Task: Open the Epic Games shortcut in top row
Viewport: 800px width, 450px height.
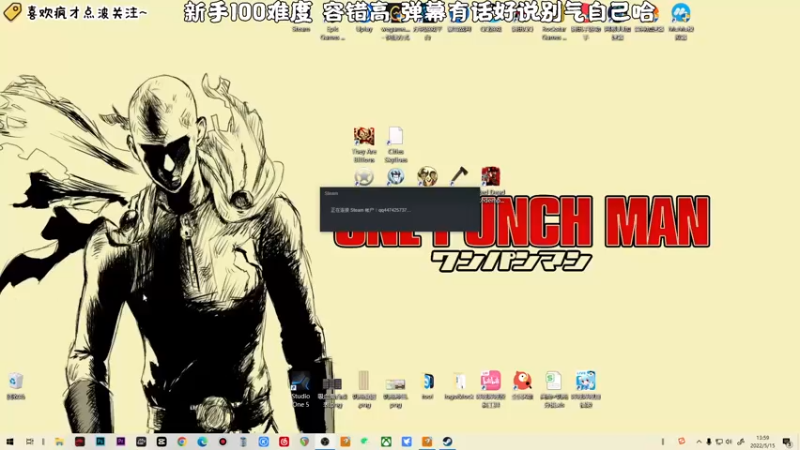Action: [333, 33]
